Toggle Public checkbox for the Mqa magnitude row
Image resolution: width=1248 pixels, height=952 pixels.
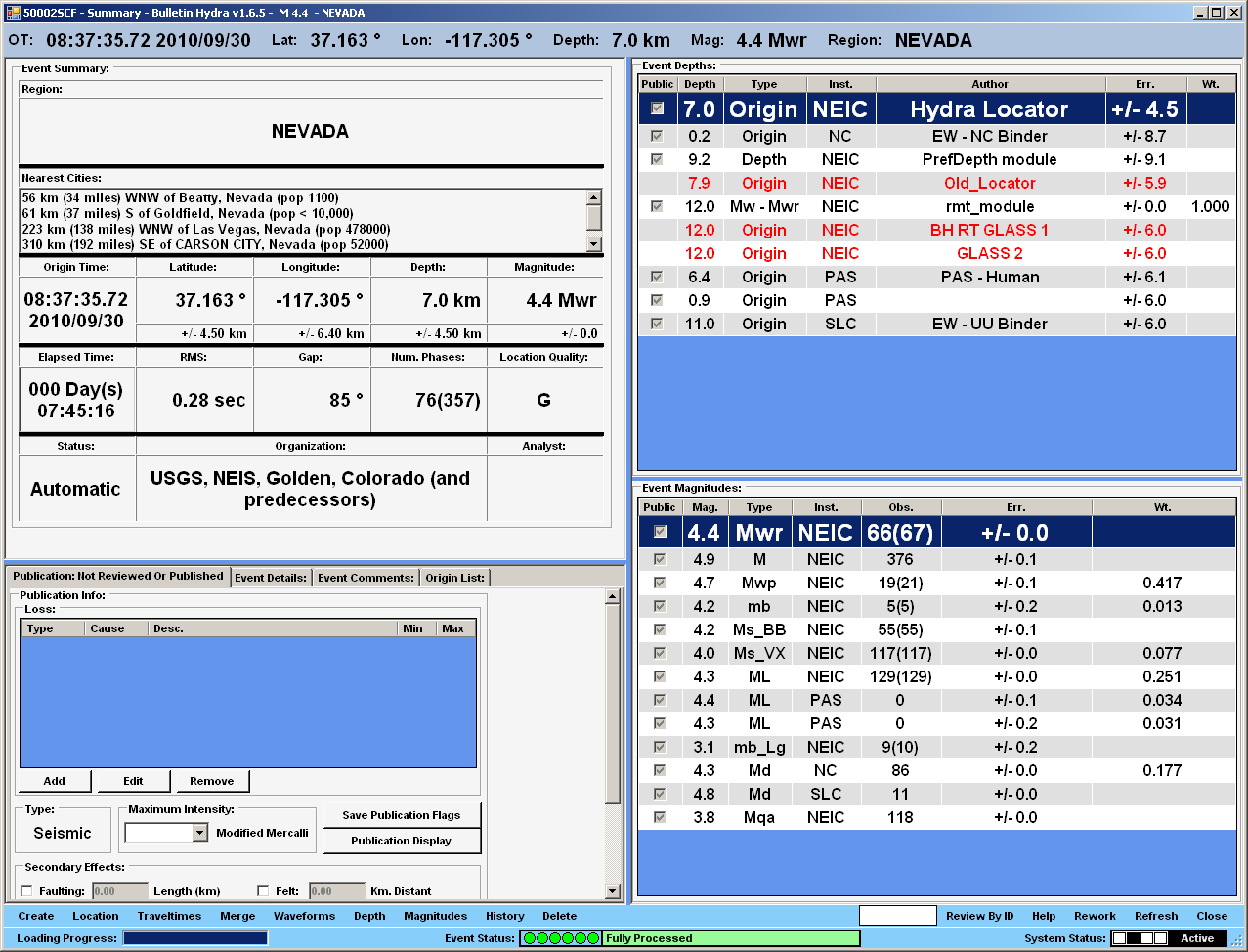coord(660,817)
